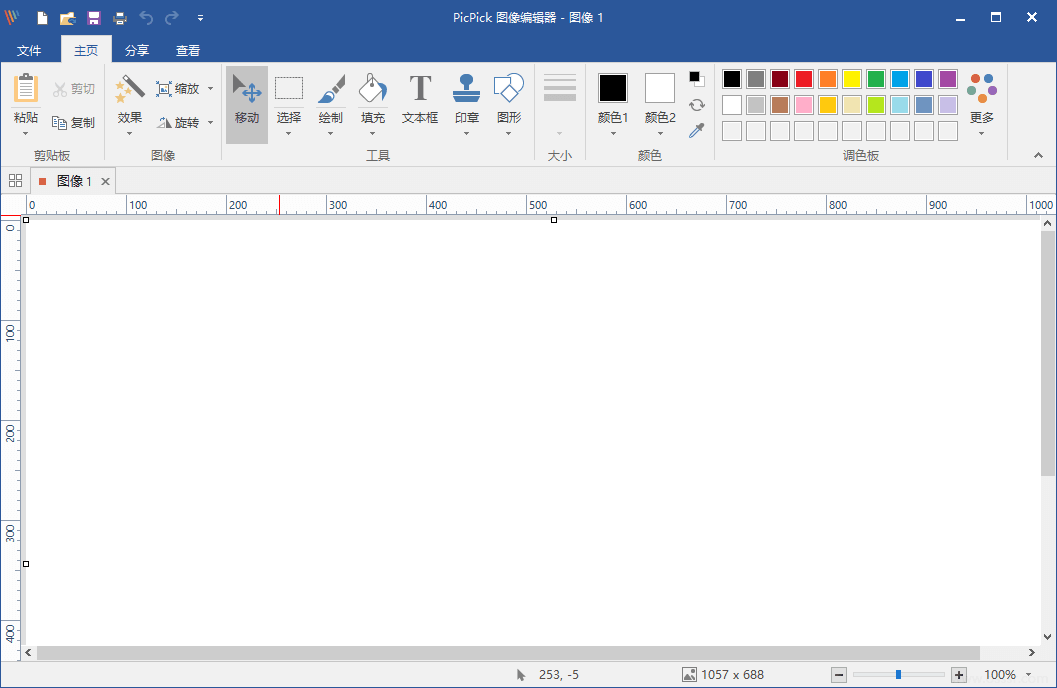
Task: Click the image size 1057 x 688 status
Action: pyautogui.click(x=723, y=675)
